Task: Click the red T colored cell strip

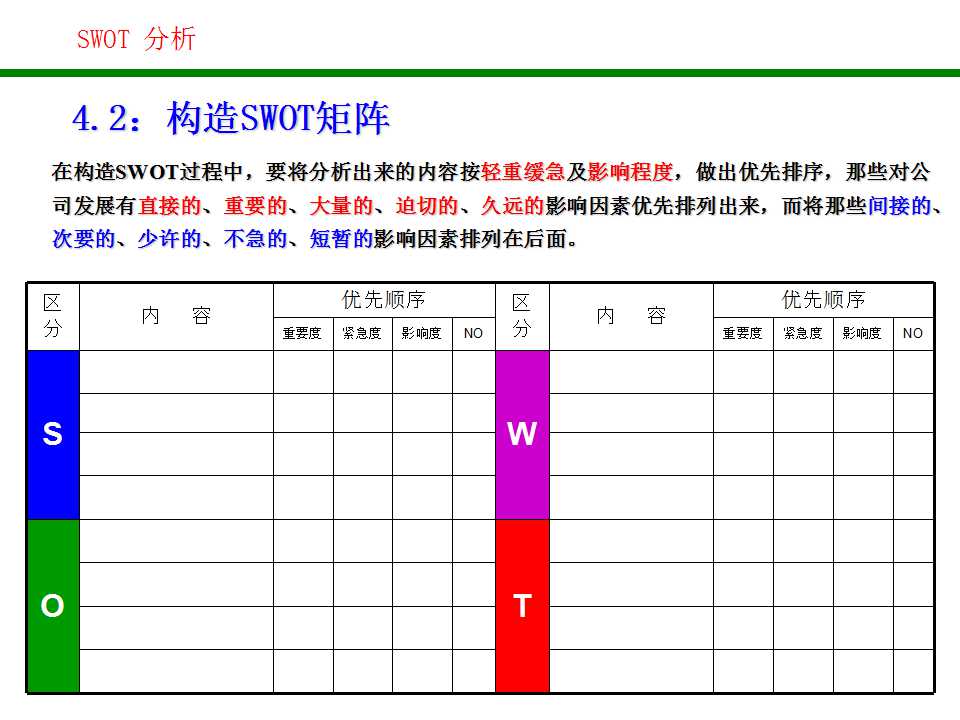Action: (x=522, y=605)
